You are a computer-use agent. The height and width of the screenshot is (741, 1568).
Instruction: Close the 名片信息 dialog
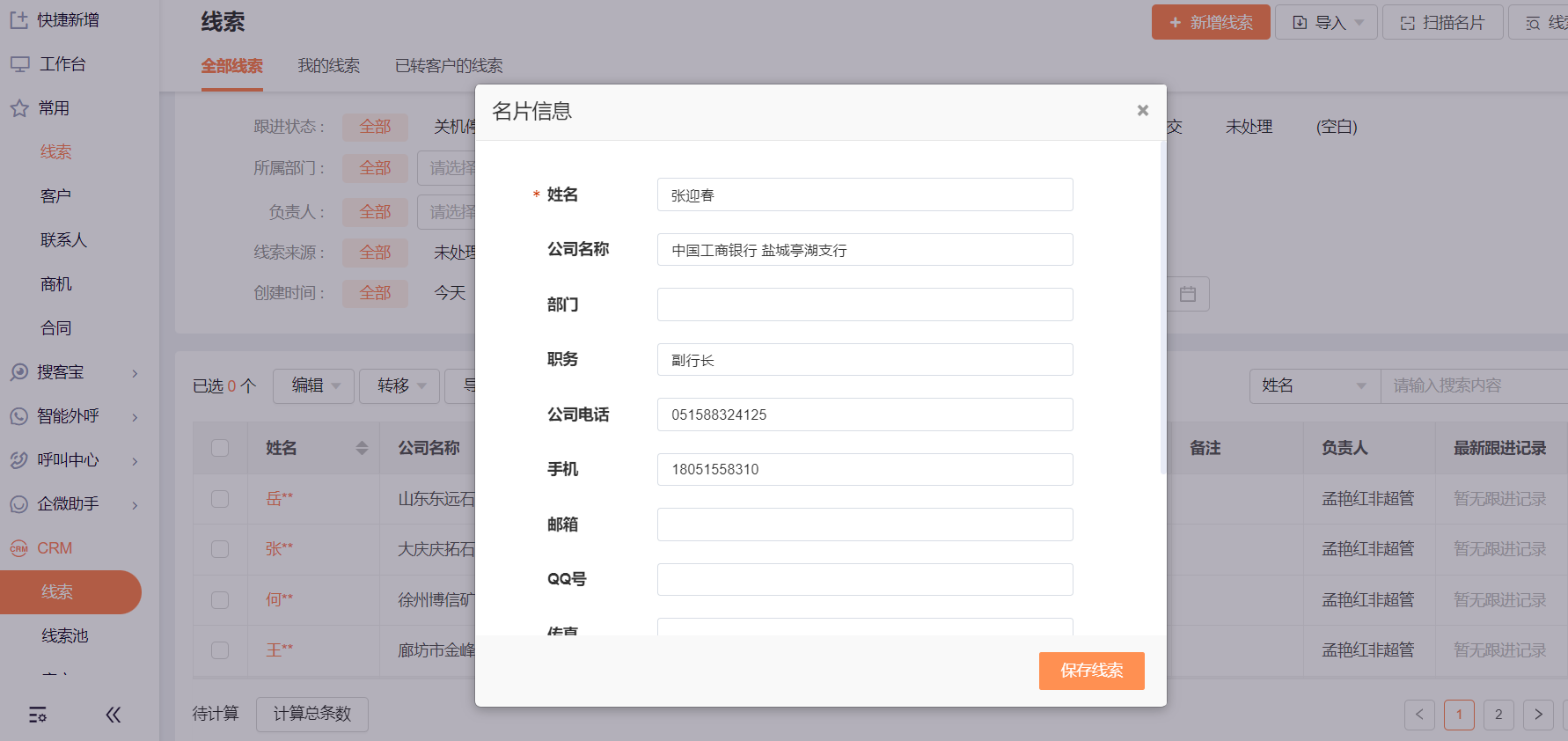(1143, 110)
